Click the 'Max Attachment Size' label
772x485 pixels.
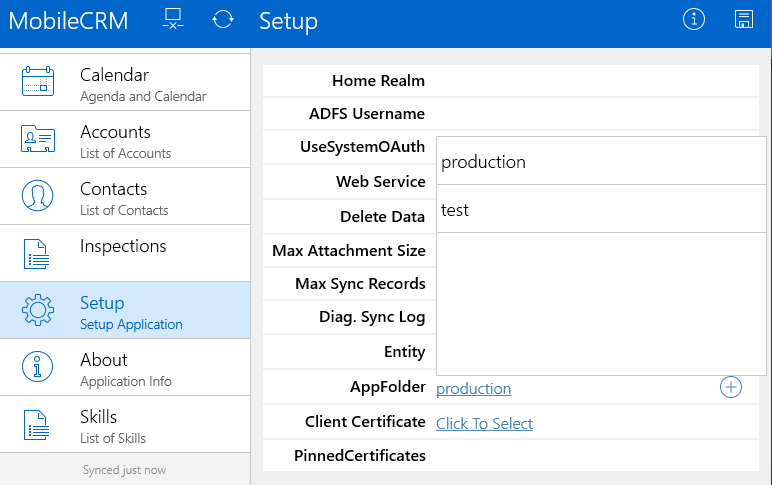349,251
